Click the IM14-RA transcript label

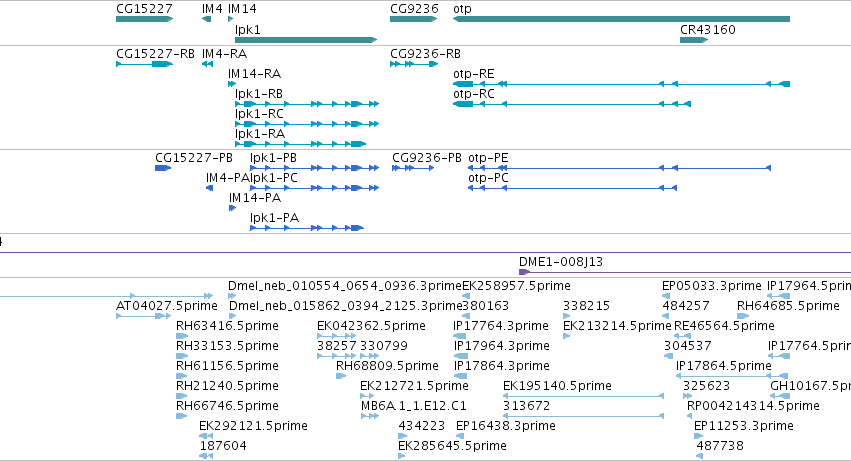point(254,74)
